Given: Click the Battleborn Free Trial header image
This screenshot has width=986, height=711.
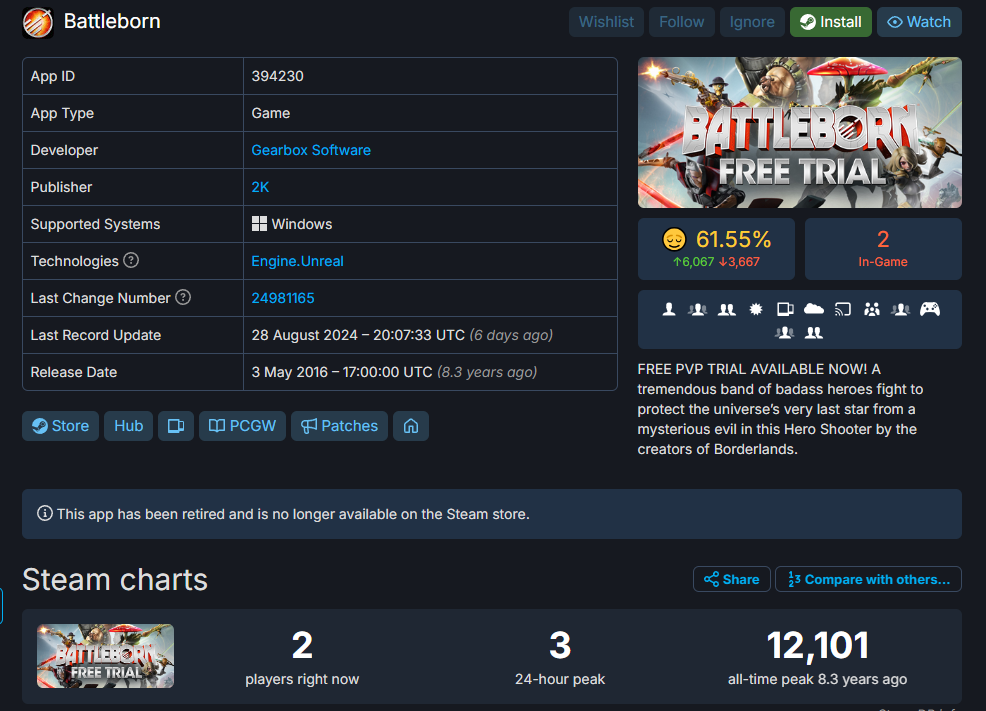Looking at the screenshot, I should (800, 133).
